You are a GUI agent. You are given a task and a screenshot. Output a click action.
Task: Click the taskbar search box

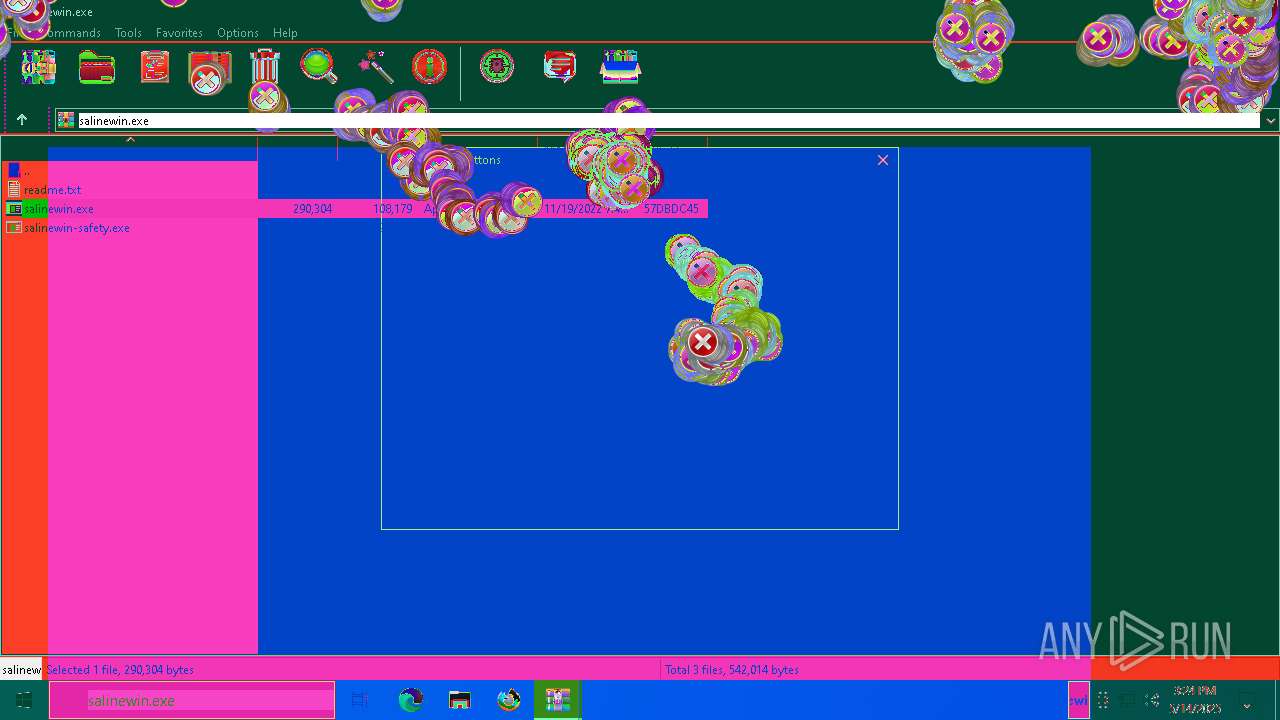coord(192,700)
